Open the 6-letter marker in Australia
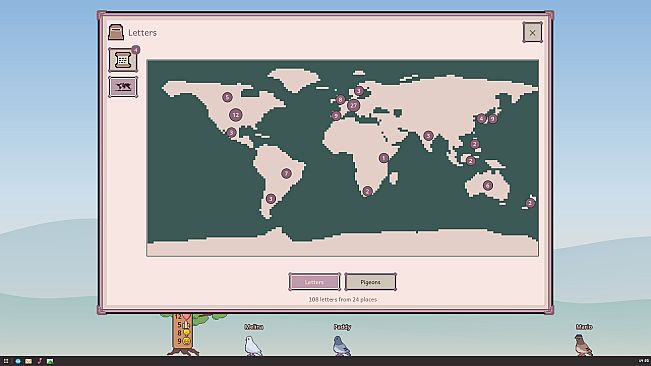This screenshot has height=366, width=651. 488,185
